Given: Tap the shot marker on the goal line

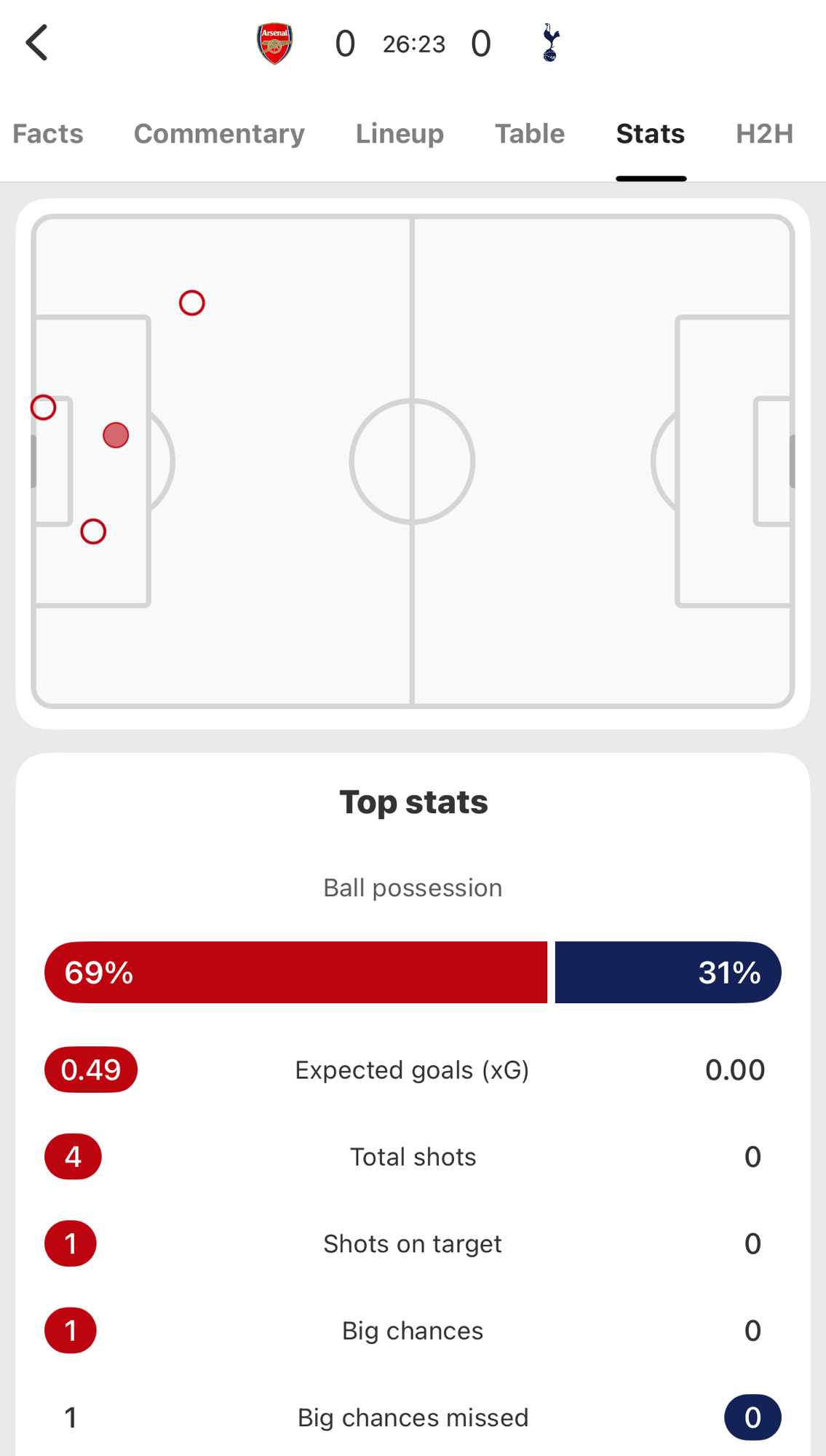Looking at the screenshot, I should [44, 408].
